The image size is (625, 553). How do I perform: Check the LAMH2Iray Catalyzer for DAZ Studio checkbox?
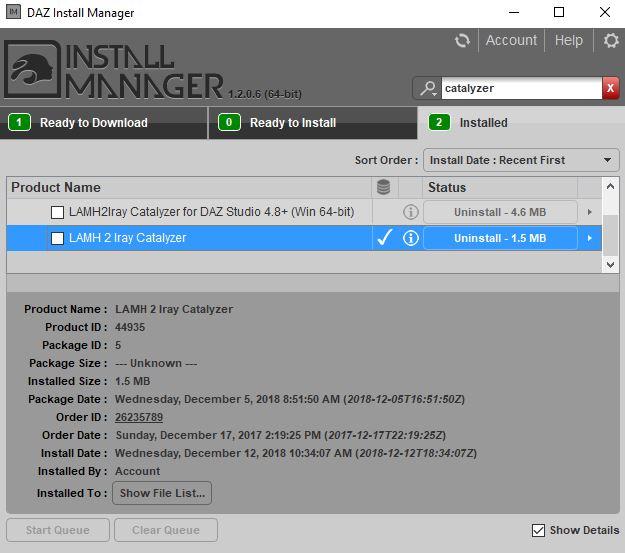pos(57,213)
